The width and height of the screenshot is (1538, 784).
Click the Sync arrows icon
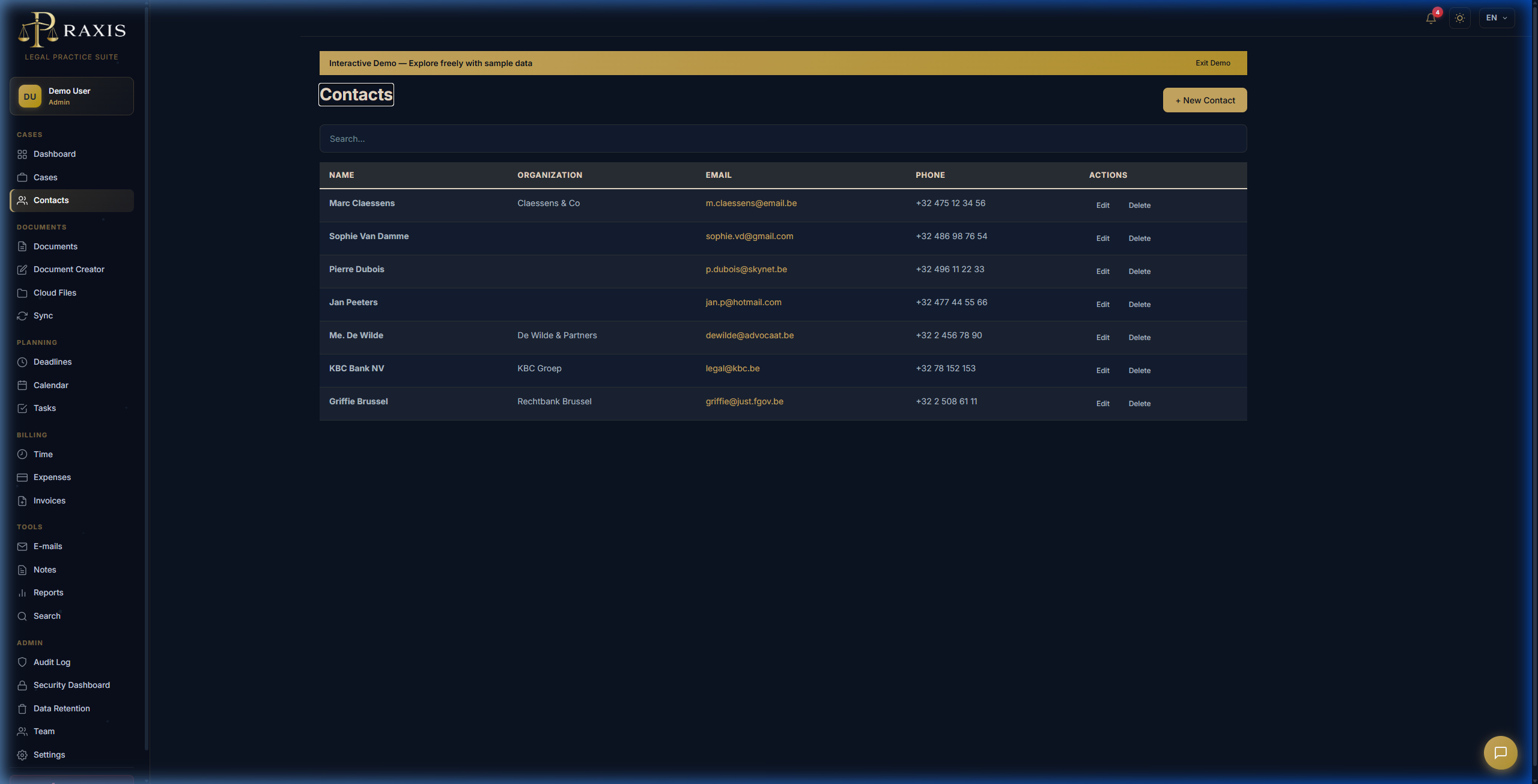(22, 316)
